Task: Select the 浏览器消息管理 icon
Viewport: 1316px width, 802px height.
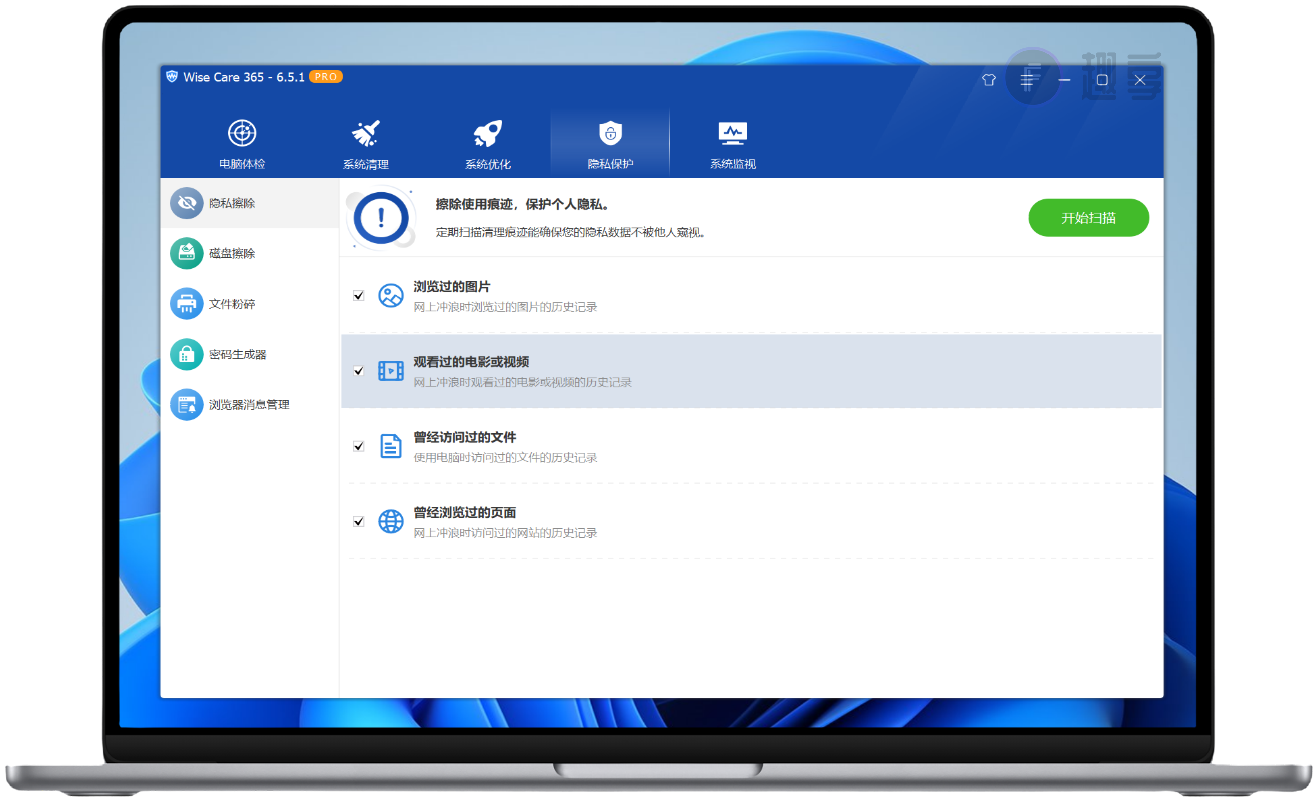Action: 186,404
